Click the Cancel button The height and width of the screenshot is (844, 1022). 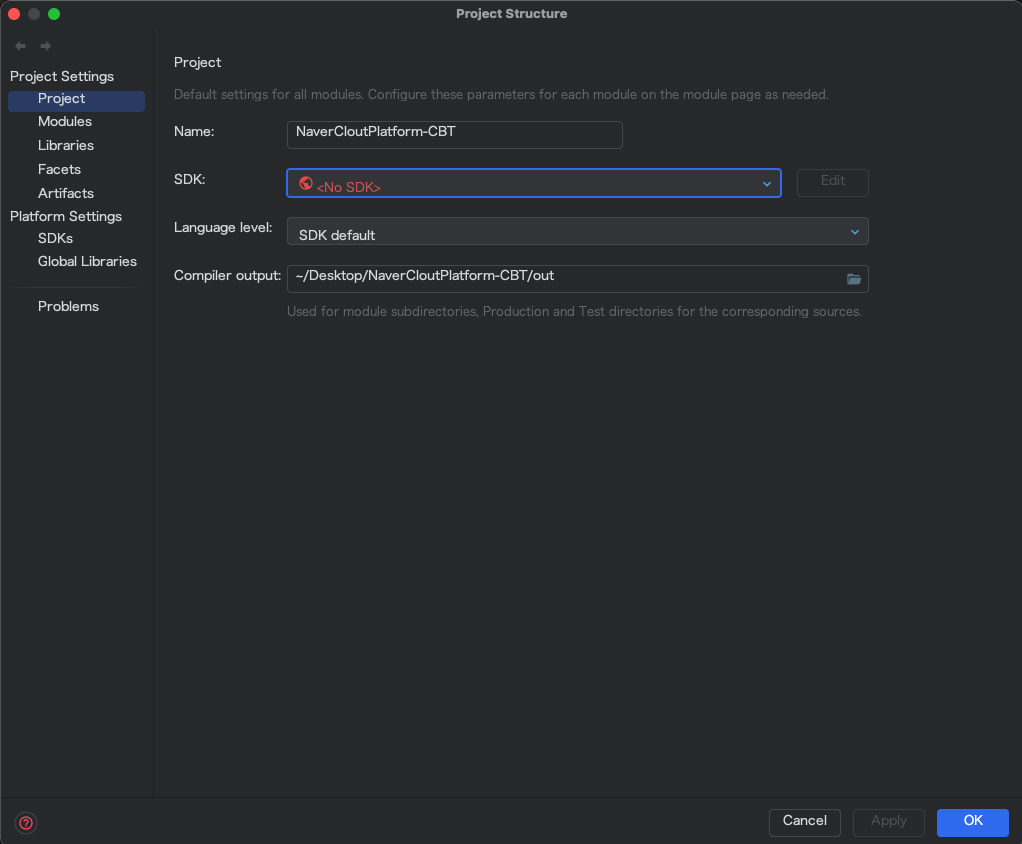click(804, 822)
